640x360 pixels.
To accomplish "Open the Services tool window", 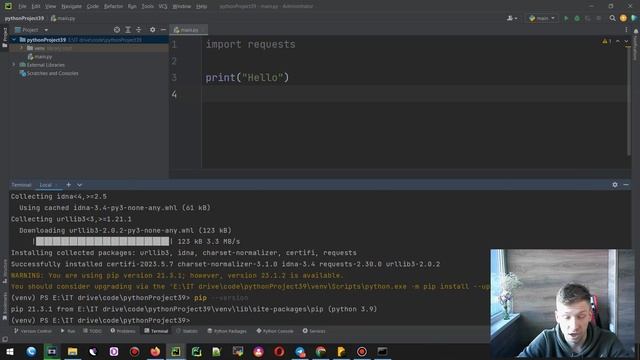I will tap(314, 331).
